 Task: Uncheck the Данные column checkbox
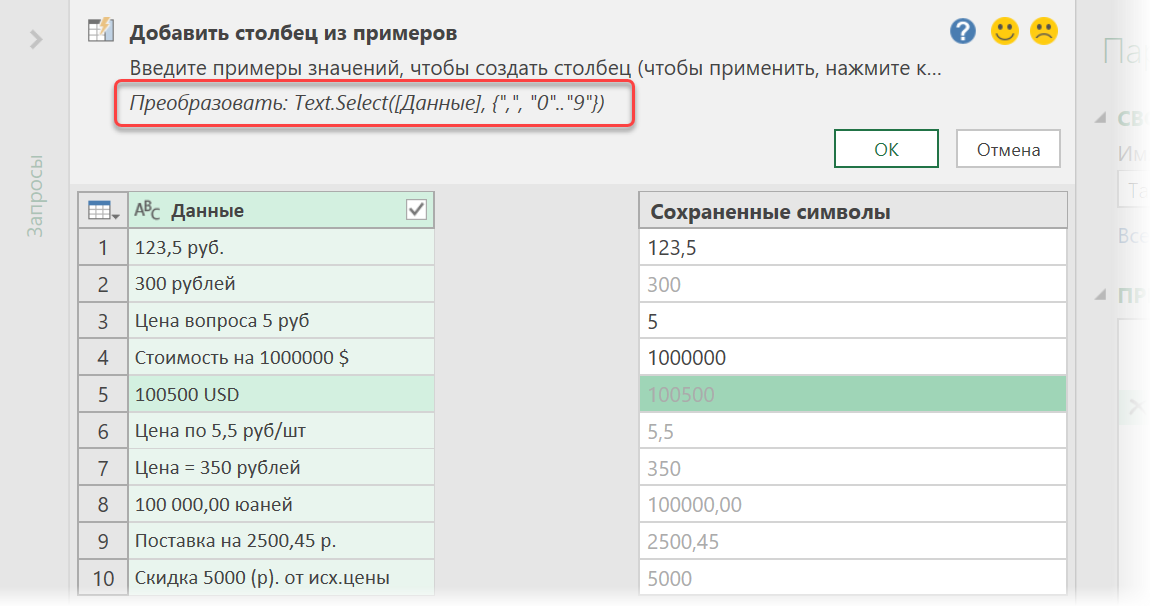click(416, 210)
